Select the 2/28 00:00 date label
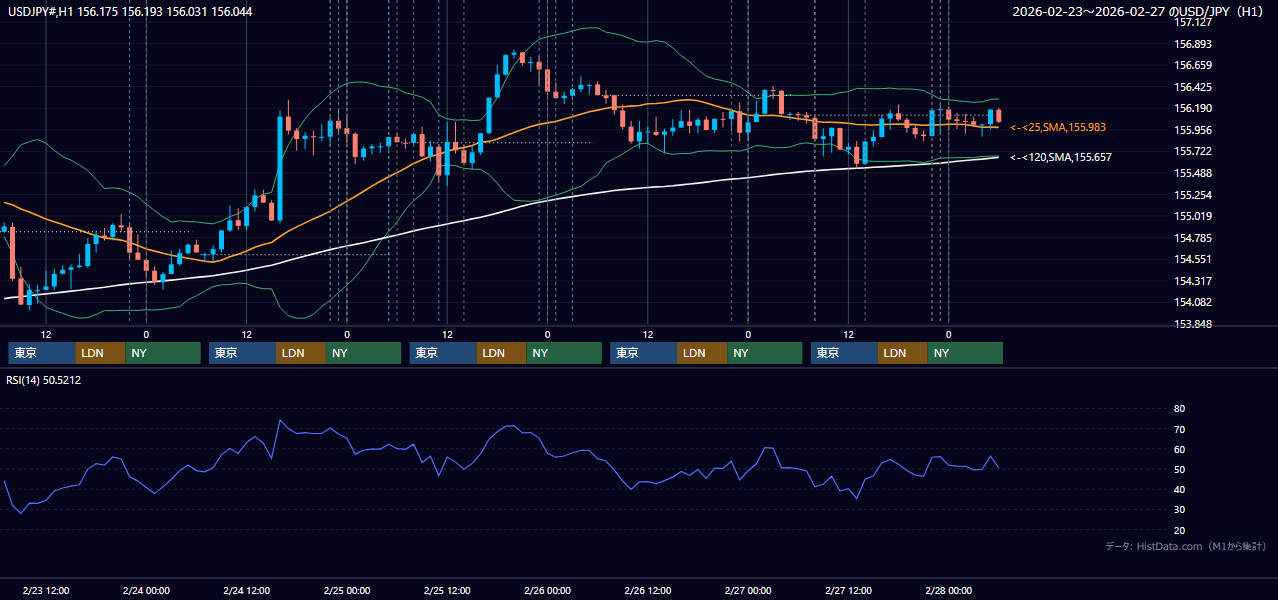Screen dimensions: 1278x600 [948, 591]
